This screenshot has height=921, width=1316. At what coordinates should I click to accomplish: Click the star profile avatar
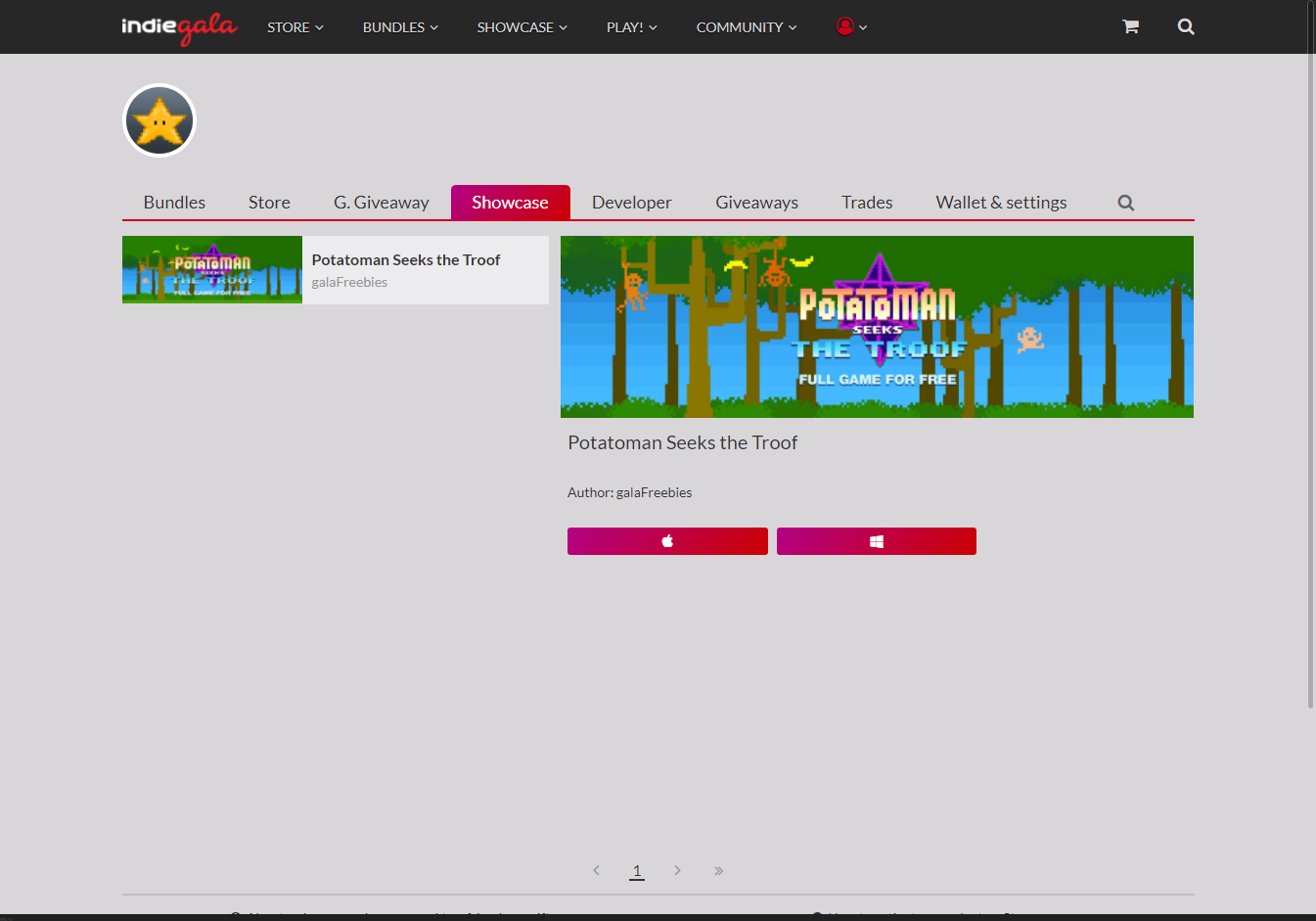(159, 120)
